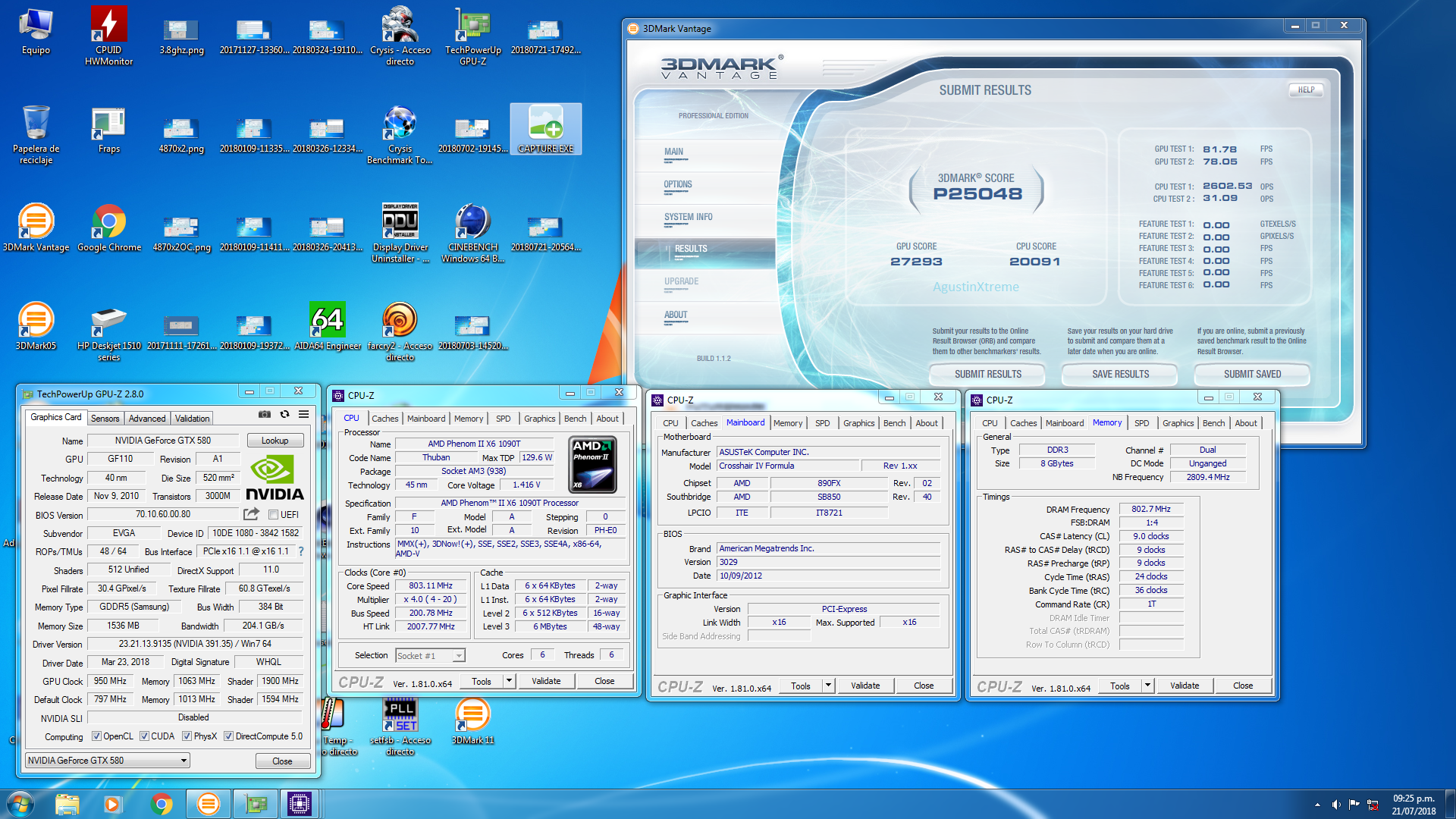Toggle PhysX checkbox in GPU-Z
The height and width of the screenshot is (819, 1456).
187,736
